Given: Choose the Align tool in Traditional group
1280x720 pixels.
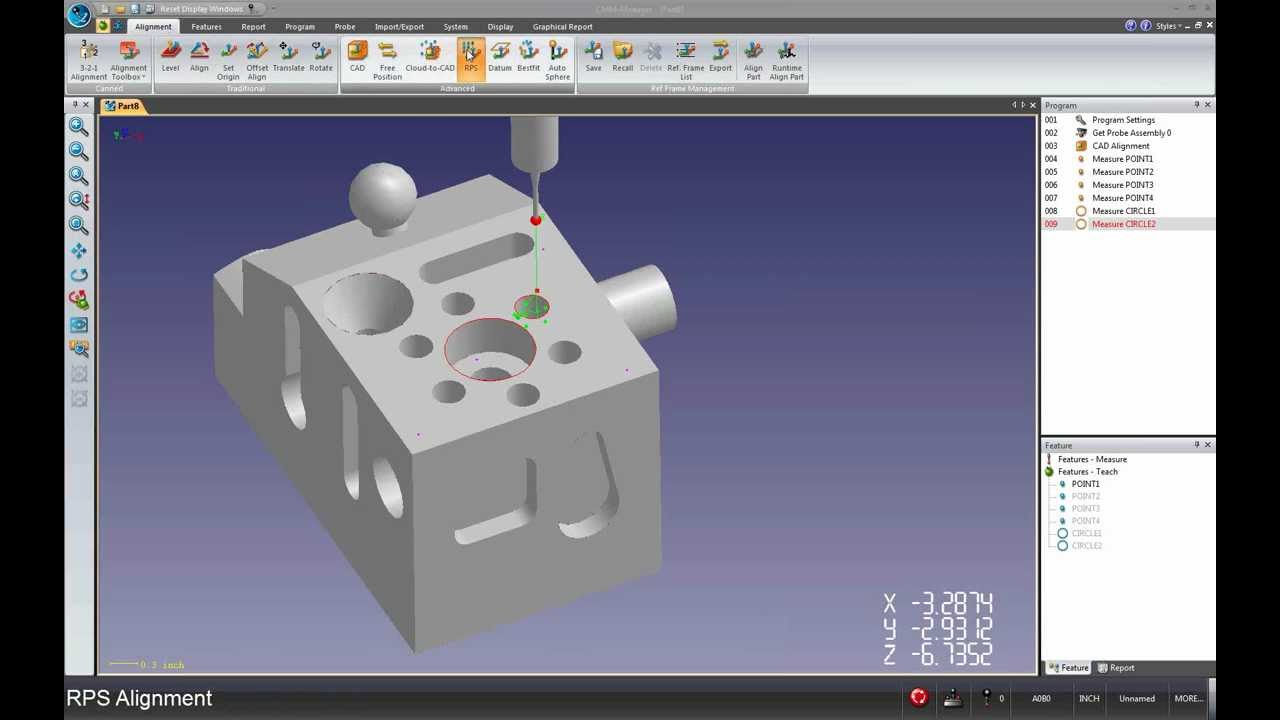Looking at the screenshot, I should 199,57.
